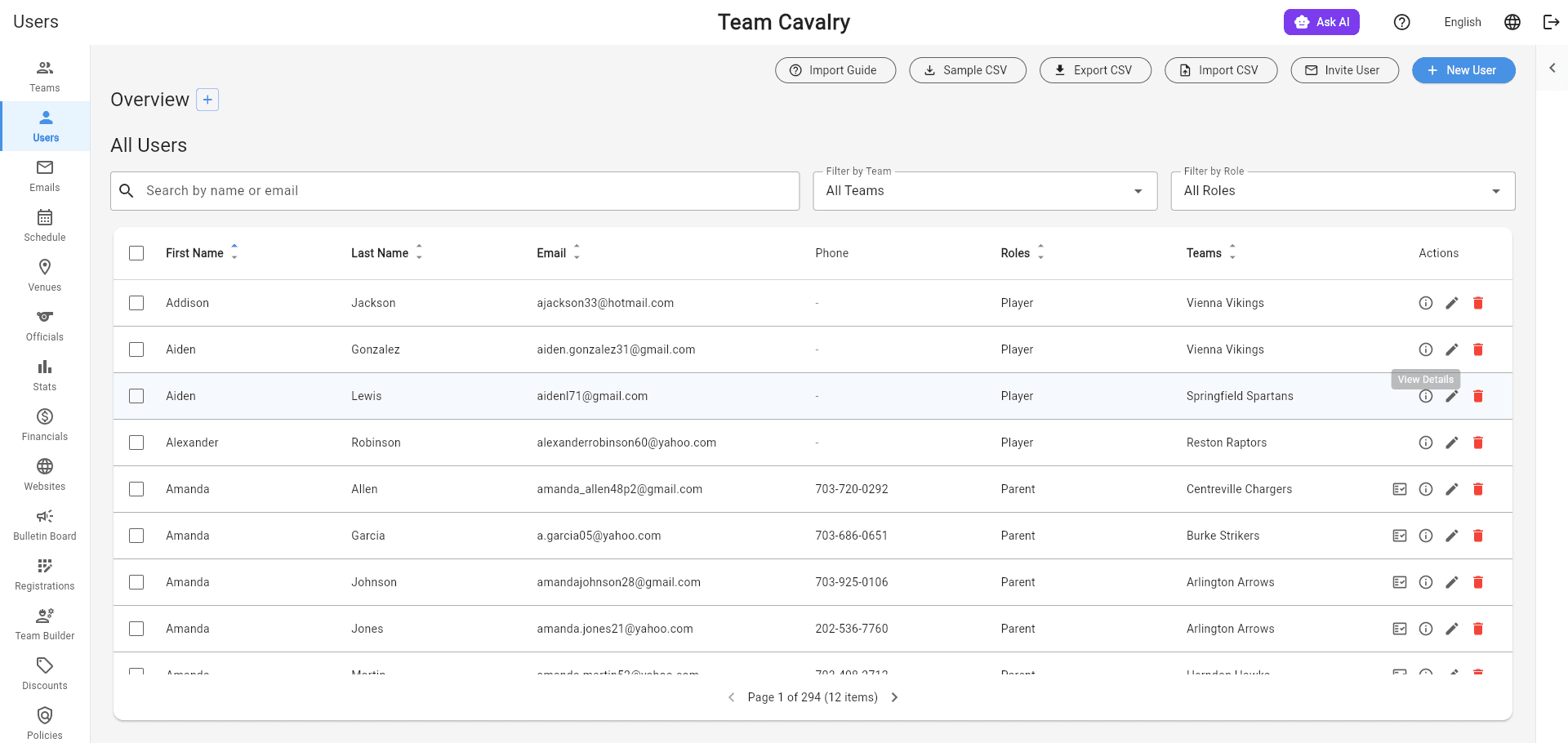
Task: Edit Amanda Garcia user
Action: tap(1452, 536)
